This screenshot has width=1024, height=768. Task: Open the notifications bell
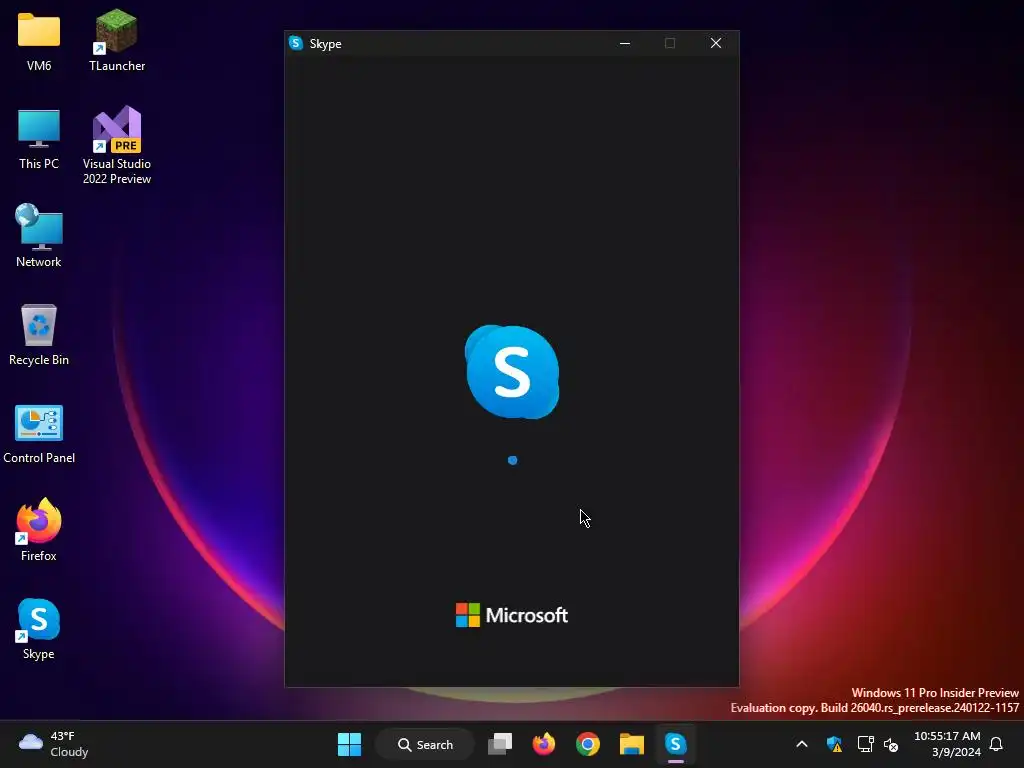click(996, 744)
